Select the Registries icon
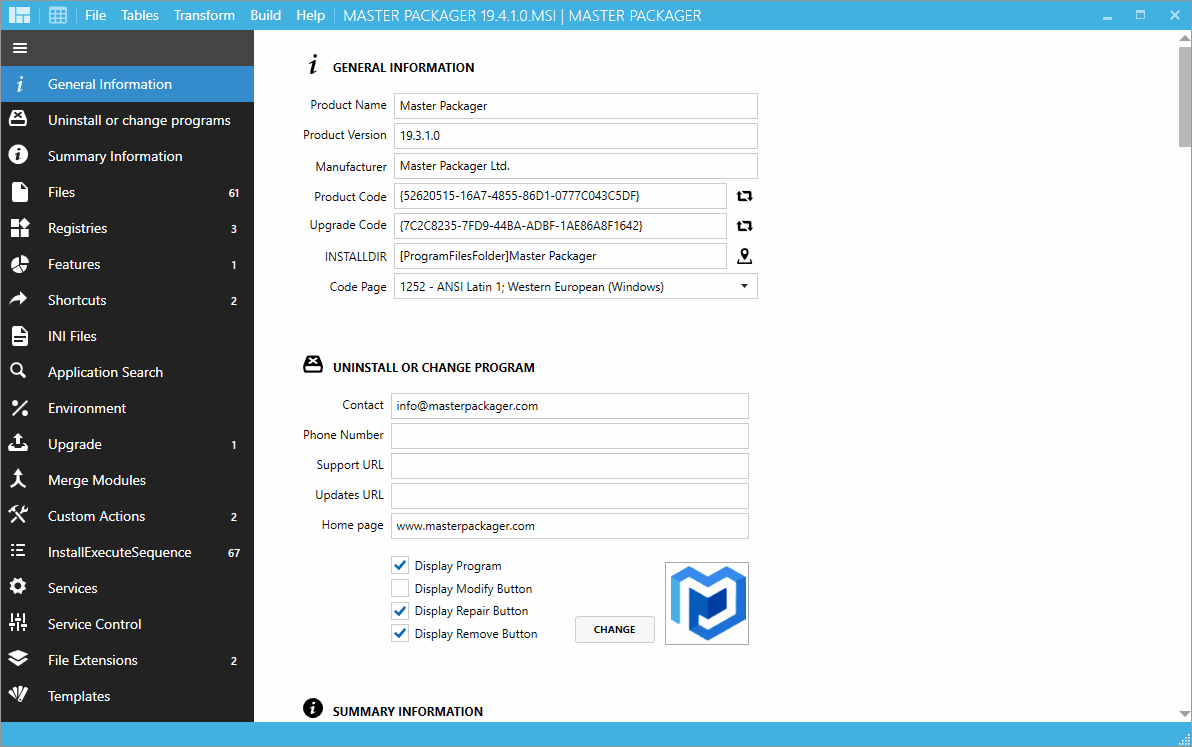This screenshot has height=747, width=1192. pos(20,227)
